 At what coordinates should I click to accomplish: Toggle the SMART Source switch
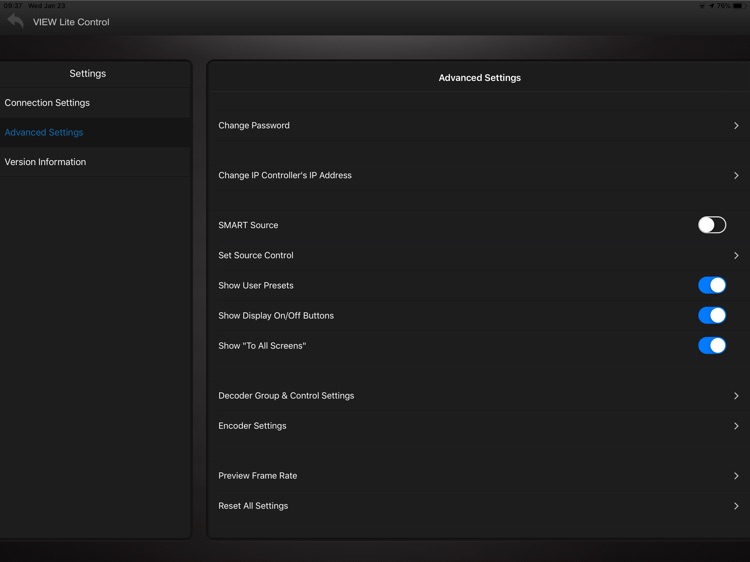(712, 225)
